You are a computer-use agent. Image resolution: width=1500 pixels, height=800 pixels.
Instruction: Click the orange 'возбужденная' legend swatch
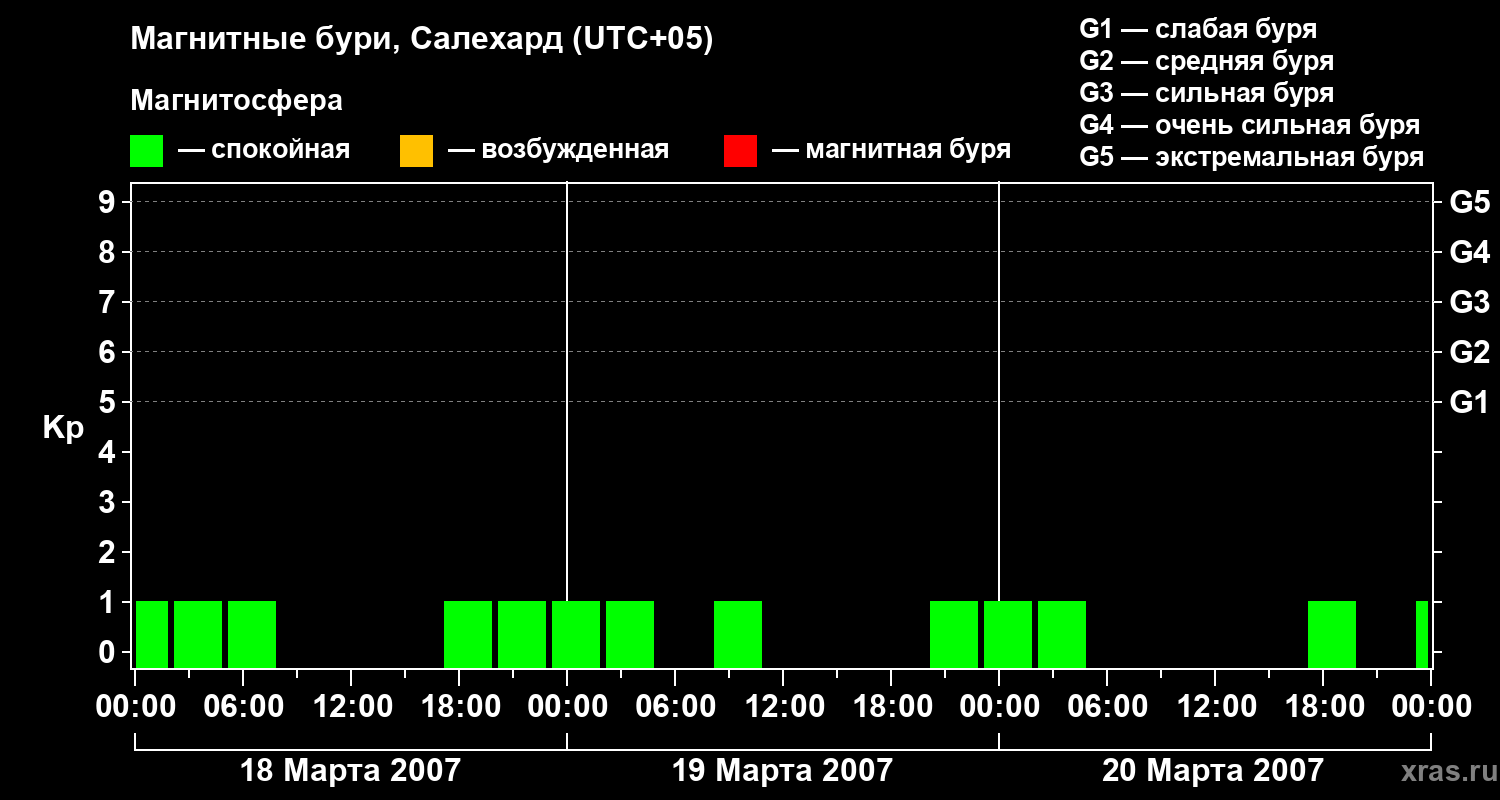coord(416,150)
